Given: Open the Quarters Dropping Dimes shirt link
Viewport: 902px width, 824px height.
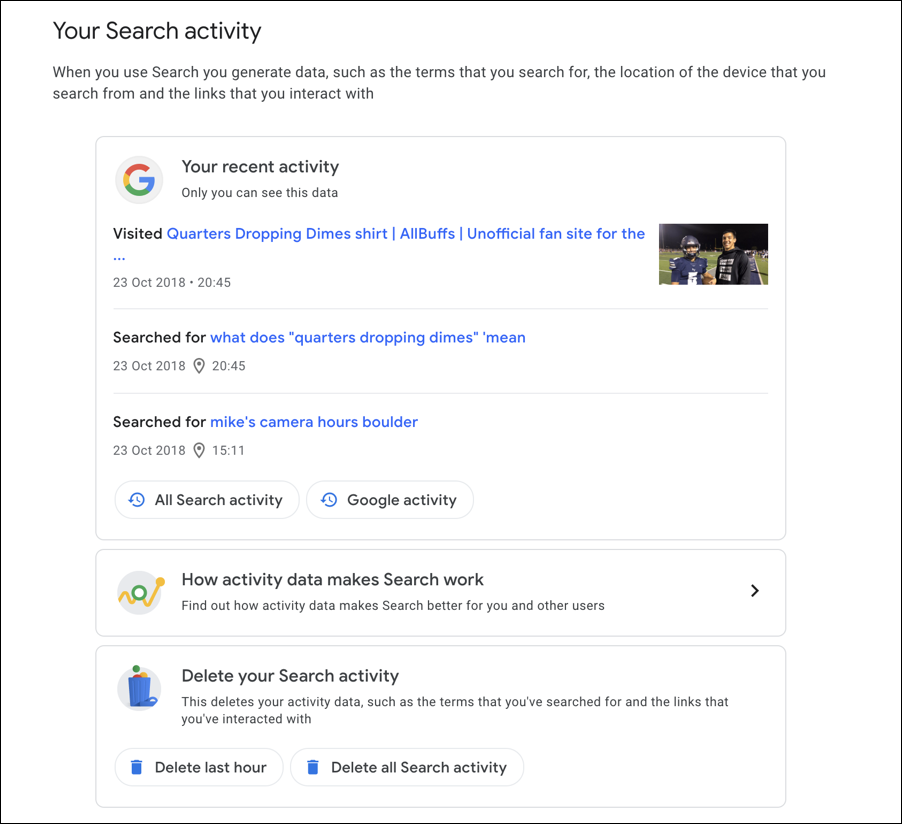Looking at the screenshot, I should pyautogui.click(x=406, y=234).
